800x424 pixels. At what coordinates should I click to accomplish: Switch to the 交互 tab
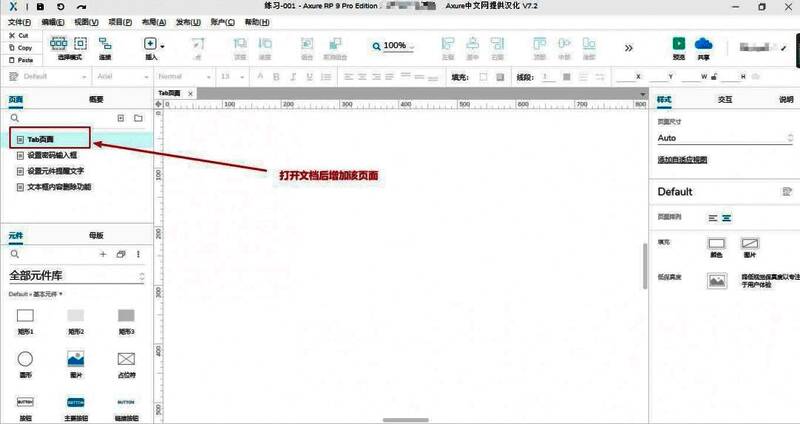pos(725,99)
